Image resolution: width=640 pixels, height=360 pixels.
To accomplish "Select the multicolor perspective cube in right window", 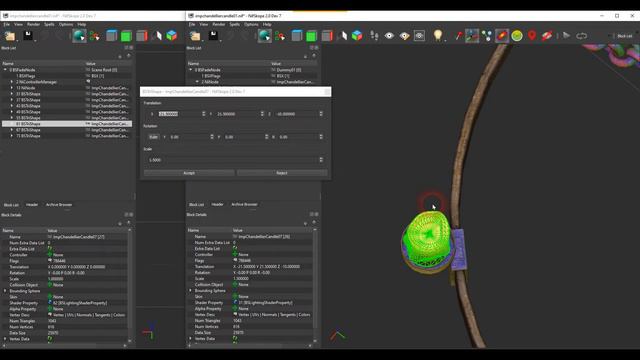I will click(357, 36).
